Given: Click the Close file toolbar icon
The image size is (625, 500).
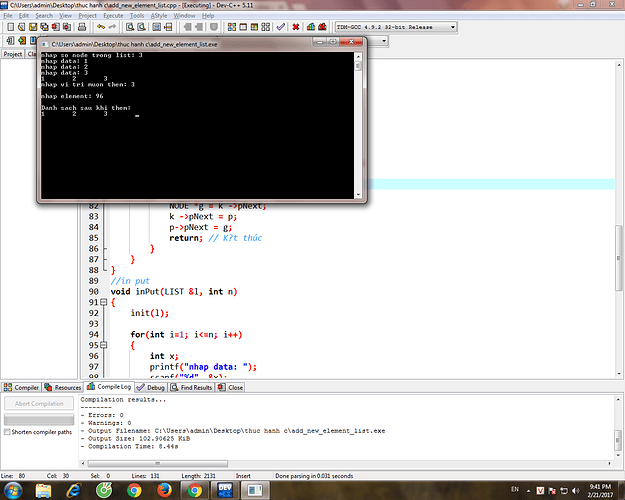Looking at the screenshot, I should tap(55, 27).
